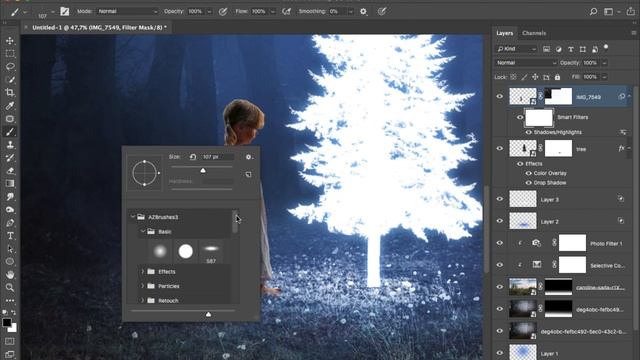Click lock all layer icon

click(558, 77)
